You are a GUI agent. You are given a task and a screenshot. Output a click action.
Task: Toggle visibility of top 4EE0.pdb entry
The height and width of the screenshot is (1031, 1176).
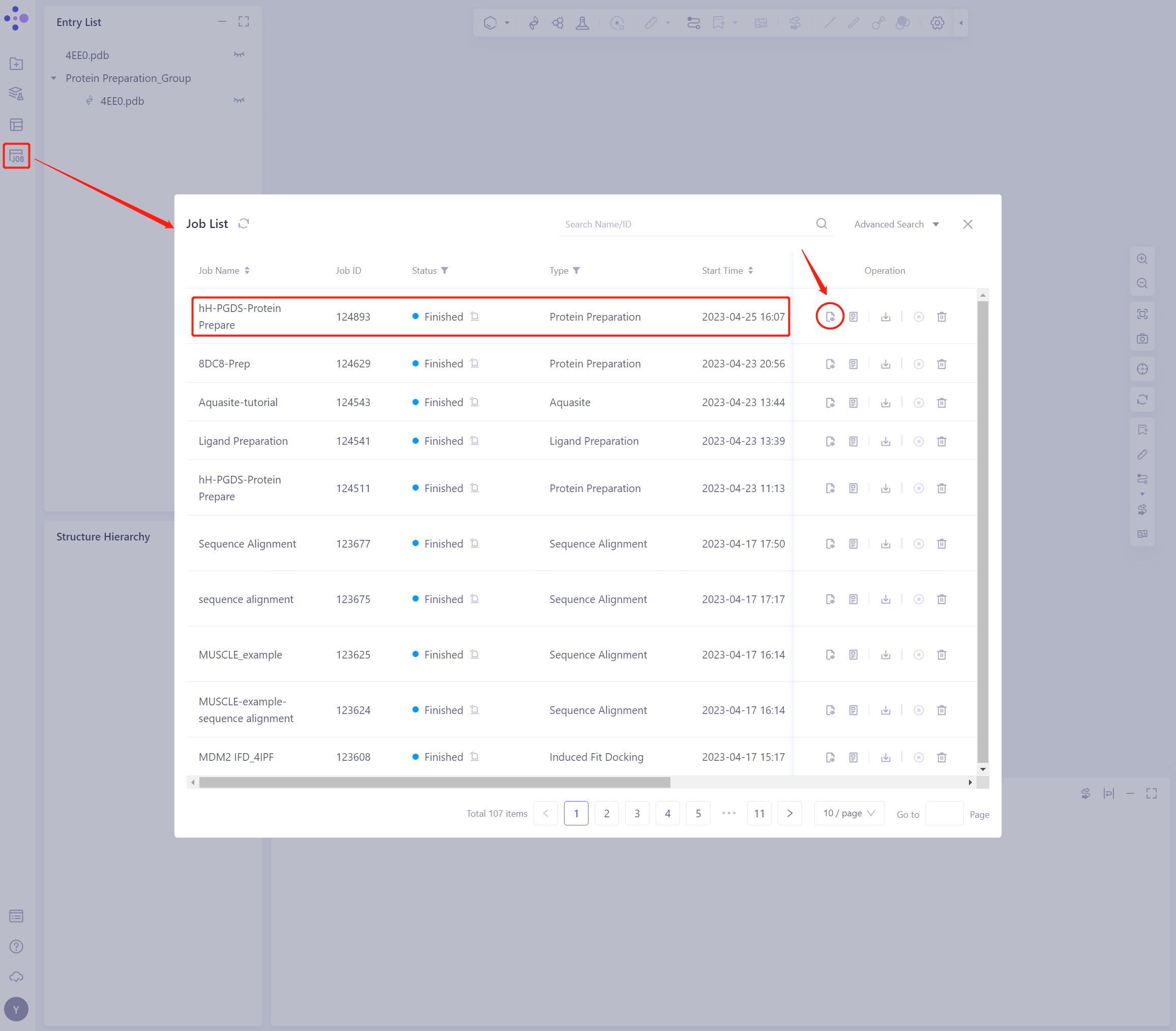239,54
